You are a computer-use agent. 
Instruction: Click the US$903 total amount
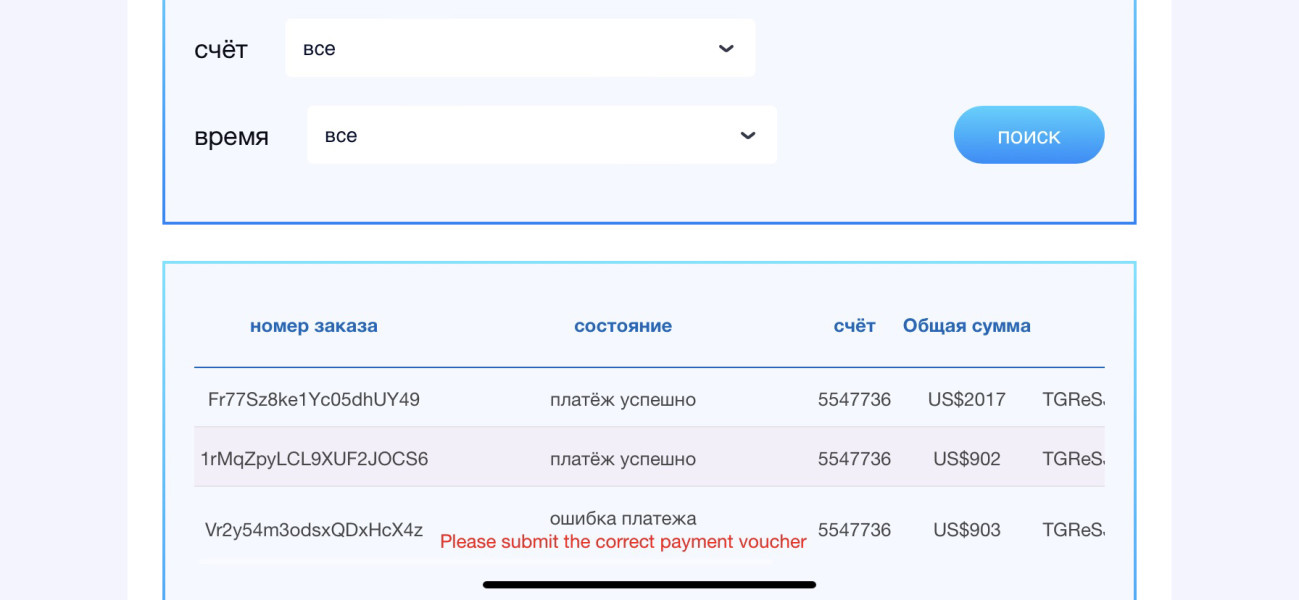[x=966, y=530]
